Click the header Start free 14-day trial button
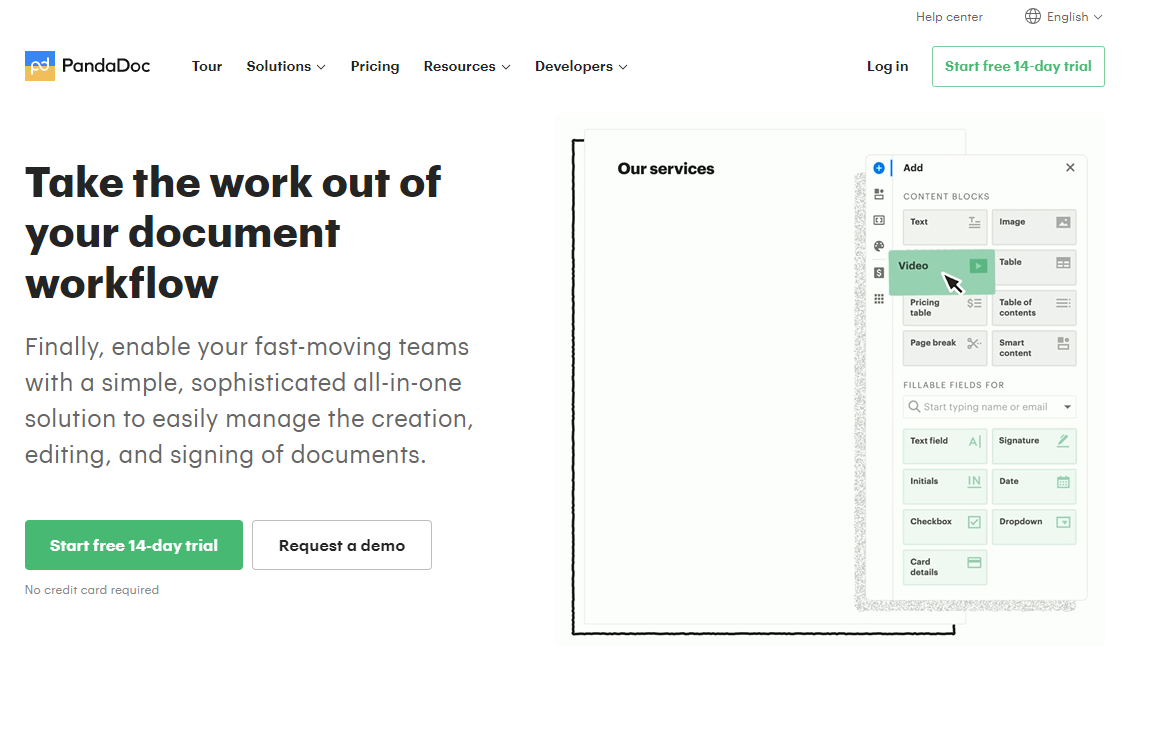This screenshot has width=1176, height=735. [x=1018, y=66]
